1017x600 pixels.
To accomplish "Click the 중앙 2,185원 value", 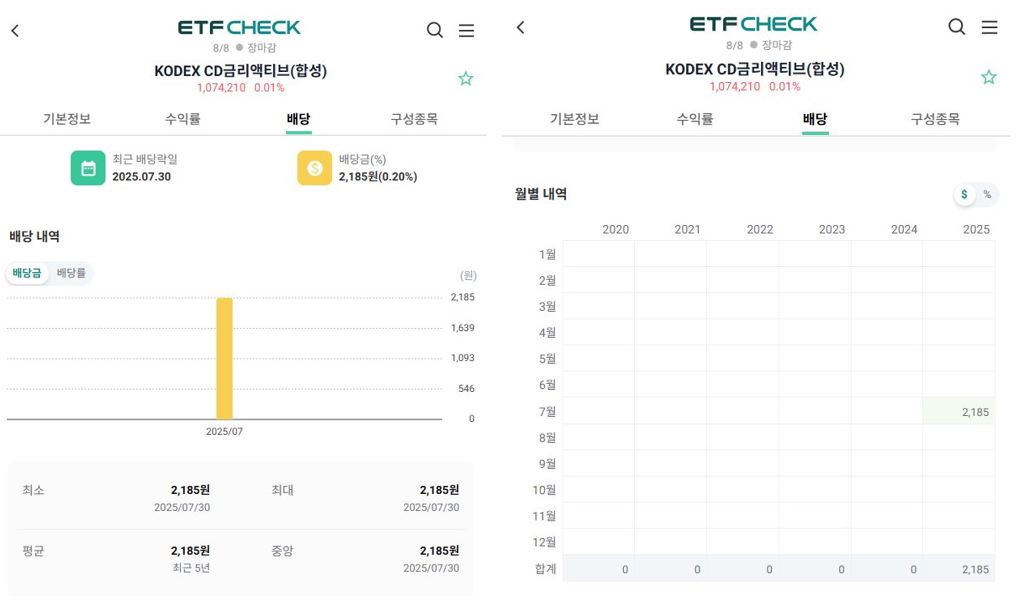I will tap(439, 551).
